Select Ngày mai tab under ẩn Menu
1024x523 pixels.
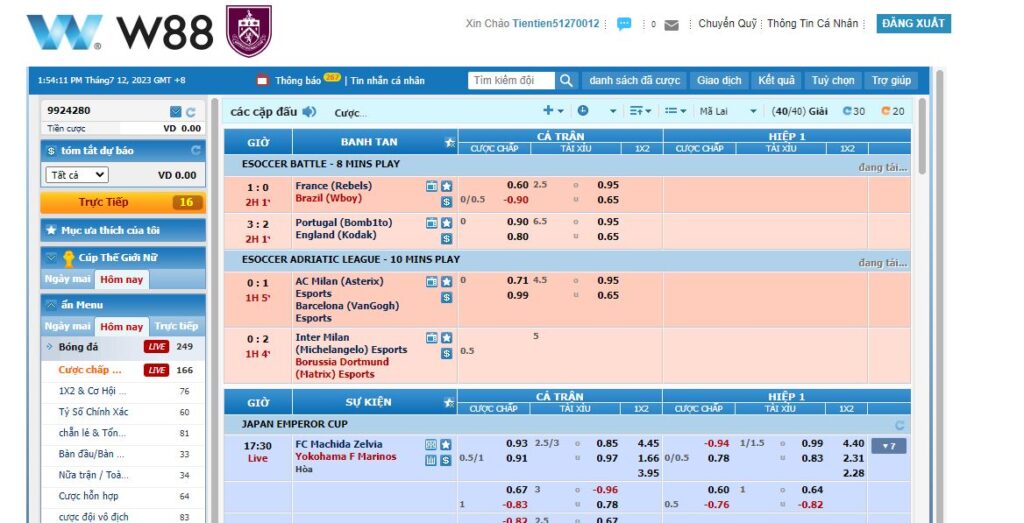(x=67, y=326)
